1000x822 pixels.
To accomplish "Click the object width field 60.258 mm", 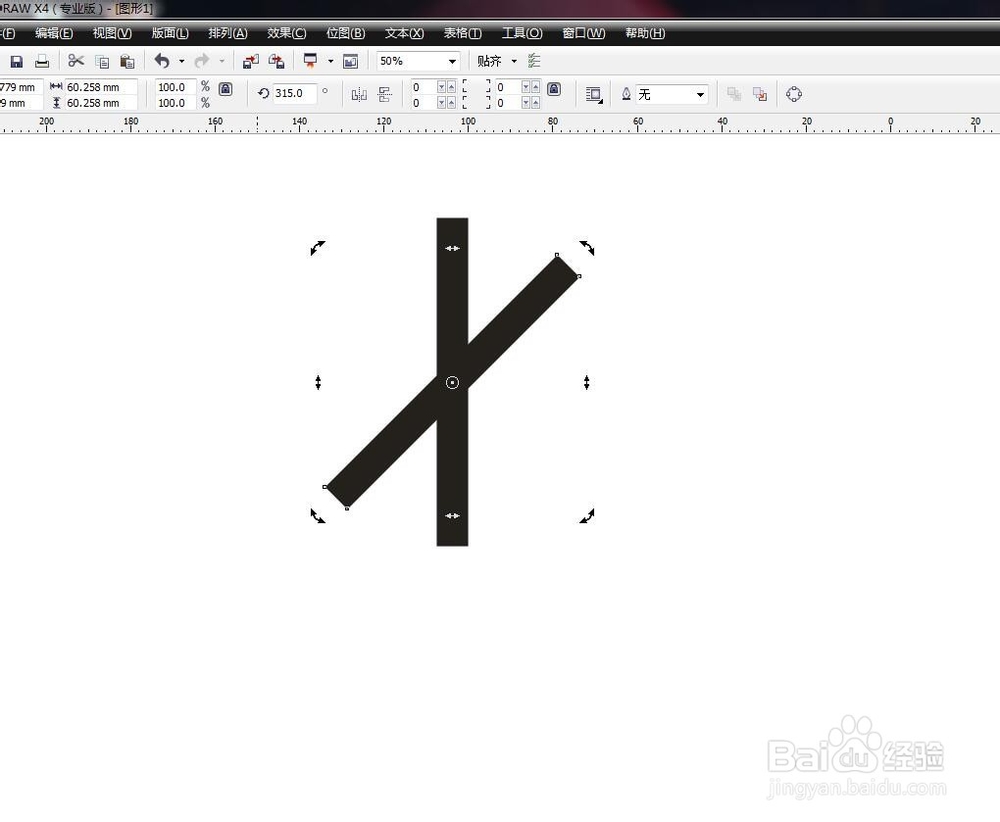I will [x=101, y=87].
